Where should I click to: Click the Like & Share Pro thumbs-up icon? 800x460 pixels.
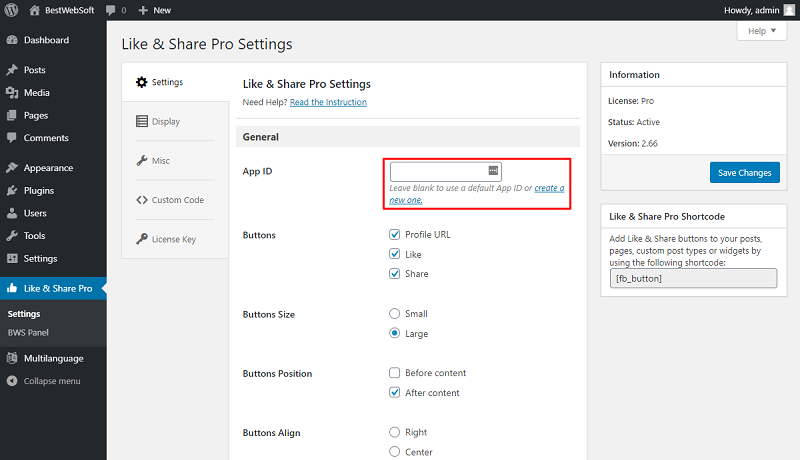pyautogui.click(x=12, y=289)
